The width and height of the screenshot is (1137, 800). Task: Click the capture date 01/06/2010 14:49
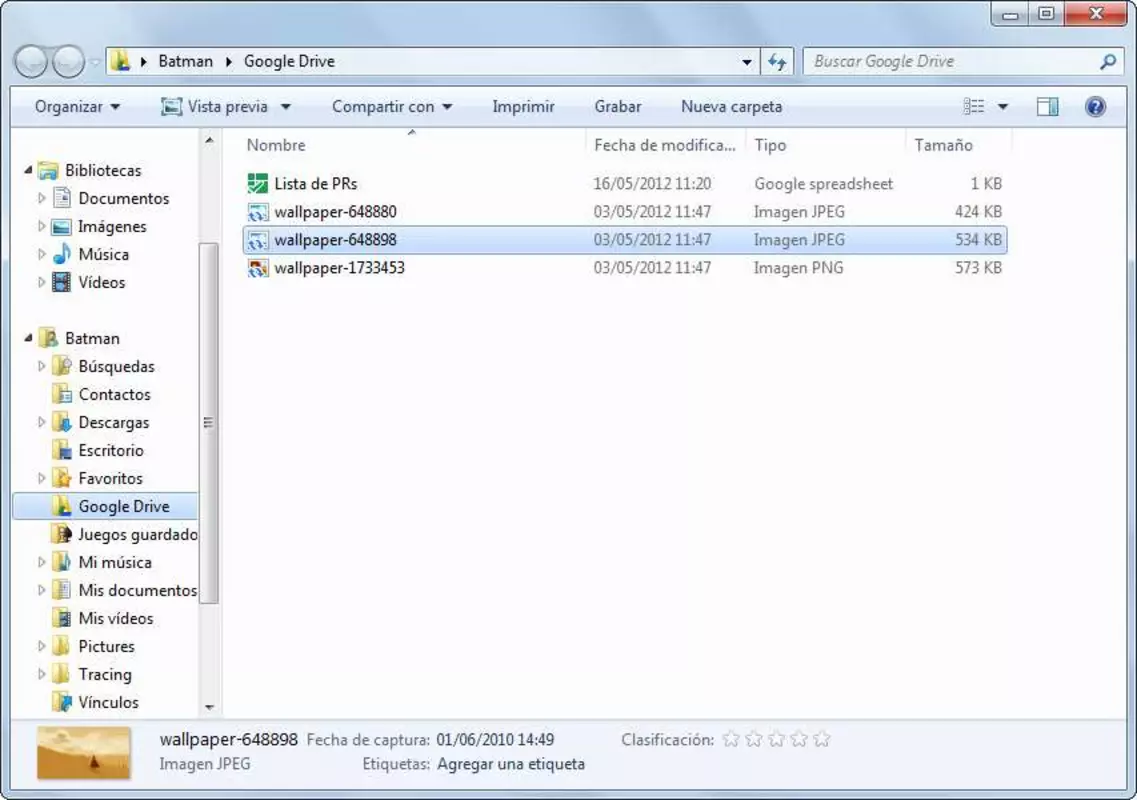[495, 740]
